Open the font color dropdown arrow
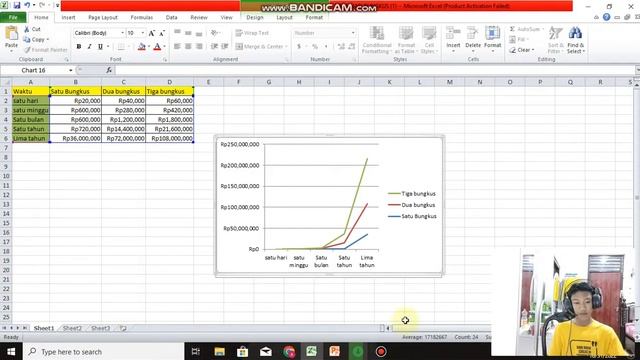The height and width of the screenshot is (360, 640). coord(164,47)
